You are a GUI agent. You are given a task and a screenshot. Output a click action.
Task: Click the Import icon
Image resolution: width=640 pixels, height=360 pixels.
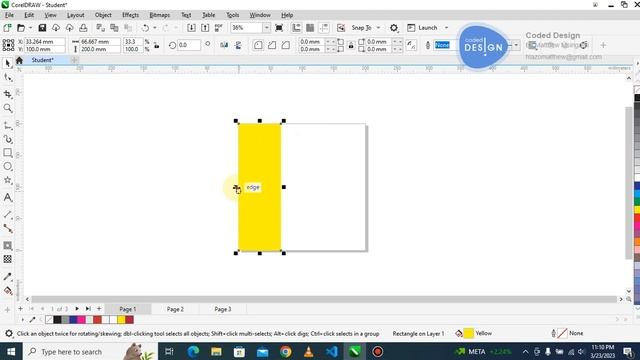191,28
